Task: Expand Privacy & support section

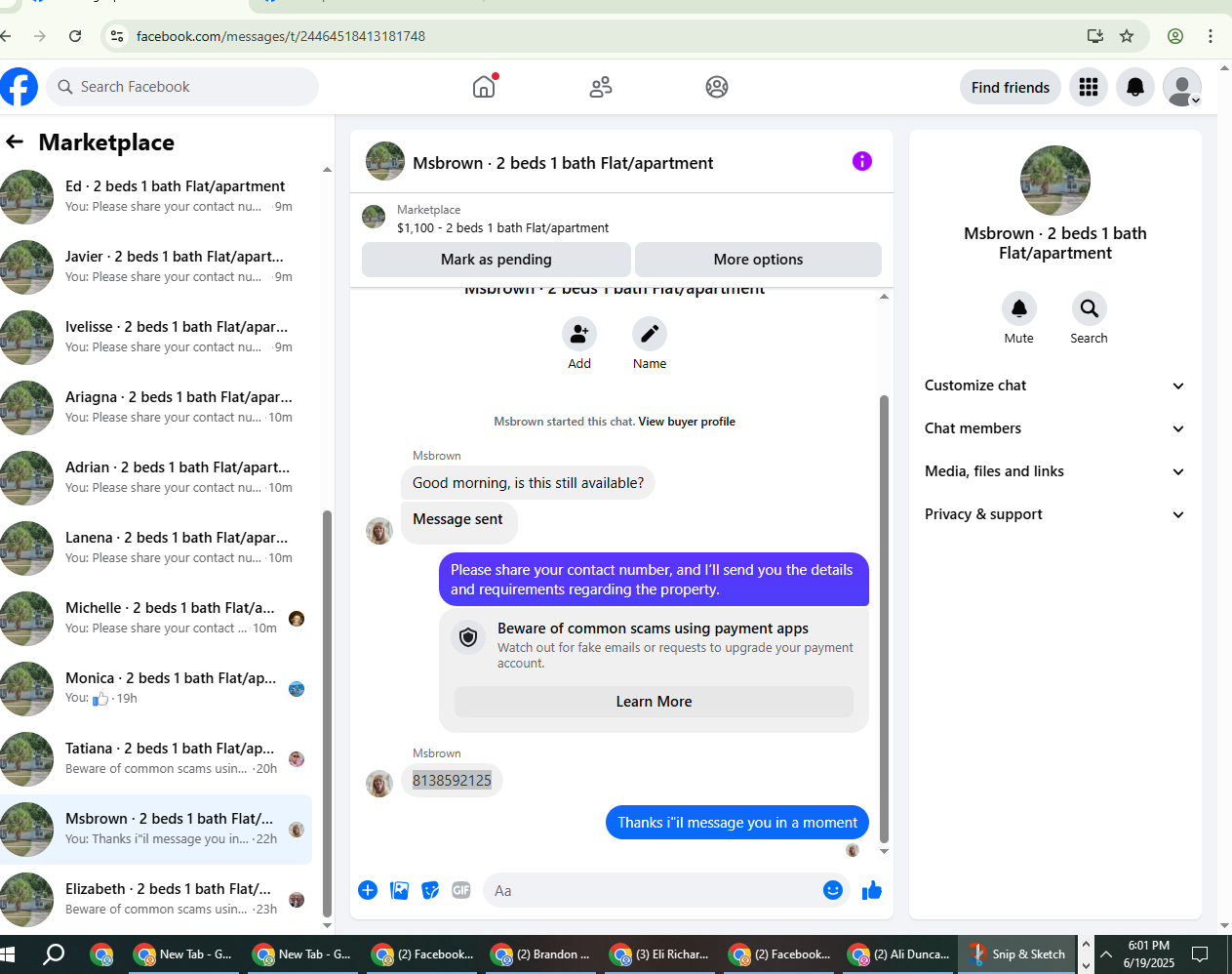Action: [1054, 514]
